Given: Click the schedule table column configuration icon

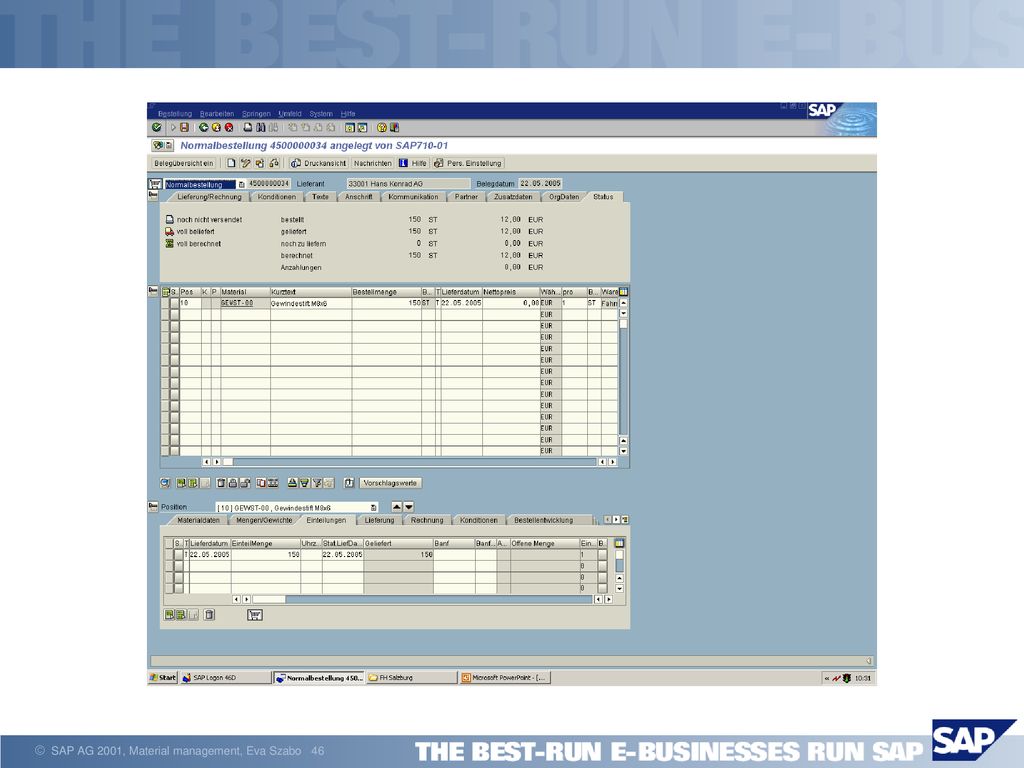Looking at the screenshot, I should (619, 543).
